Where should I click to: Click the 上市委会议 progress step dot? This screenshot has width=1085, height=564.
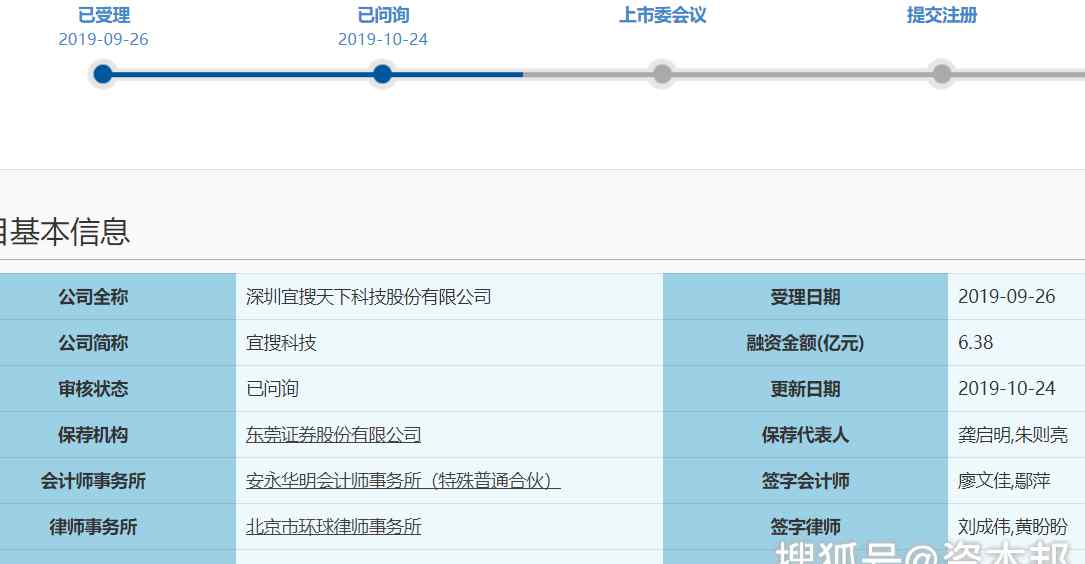click(662, 74)
